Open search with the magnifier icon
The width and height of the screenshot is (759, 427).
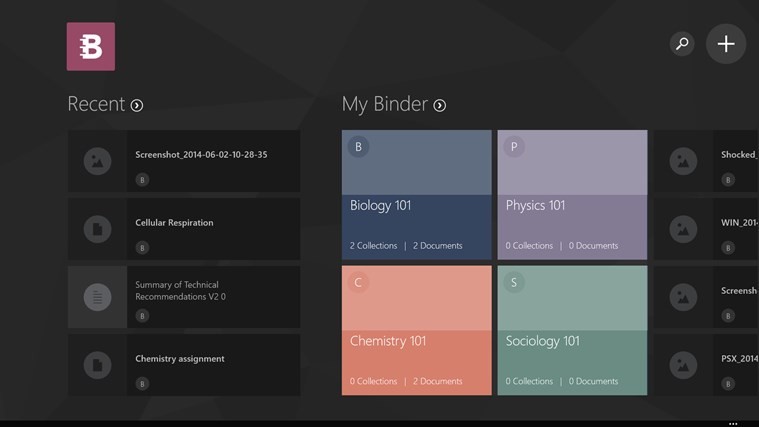tap(682, 44)
